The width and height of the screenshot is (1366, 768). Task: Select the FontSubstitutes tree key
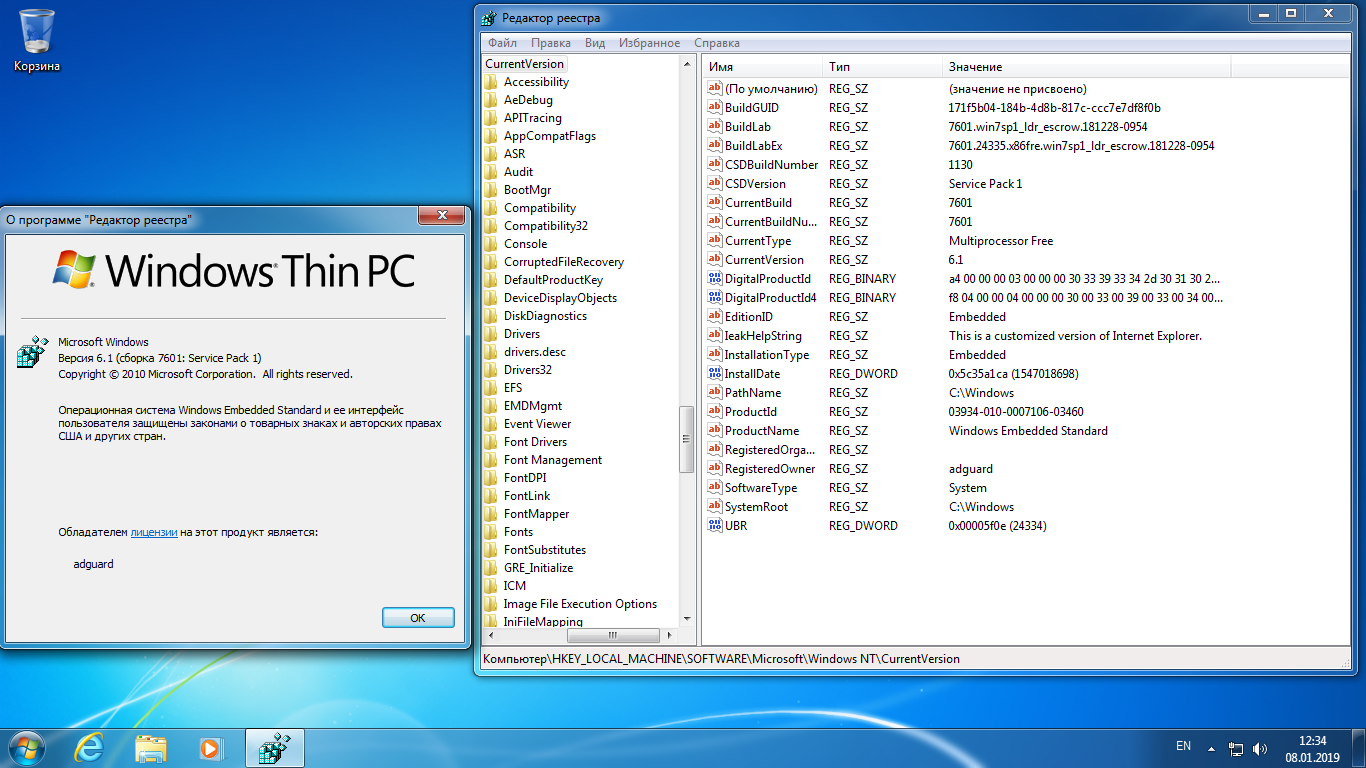click(545, 550)
